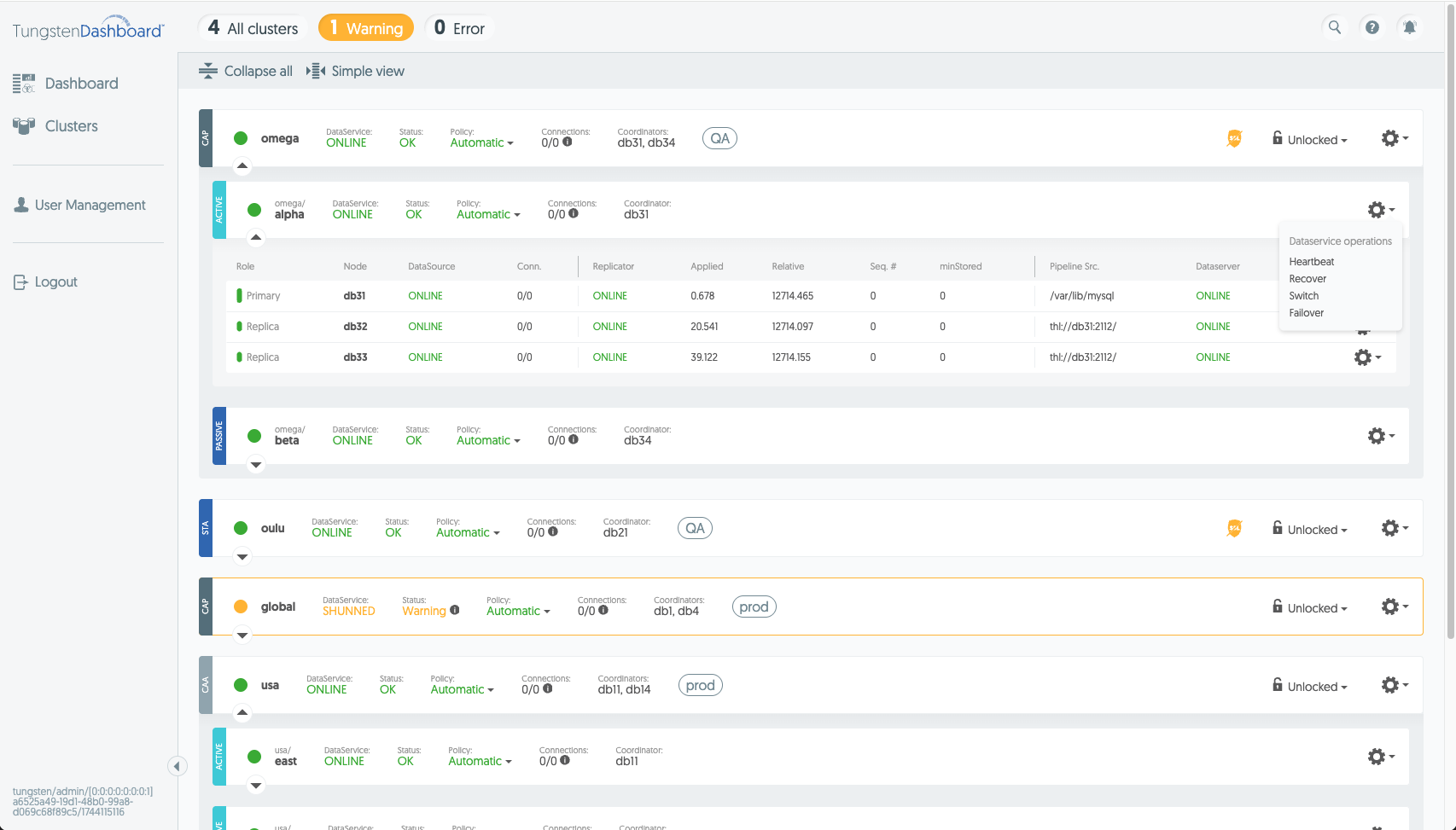Viewport: 1456px width, 830px height.
Task: Open the gear menu for node db33
Action: (1367, 357)
